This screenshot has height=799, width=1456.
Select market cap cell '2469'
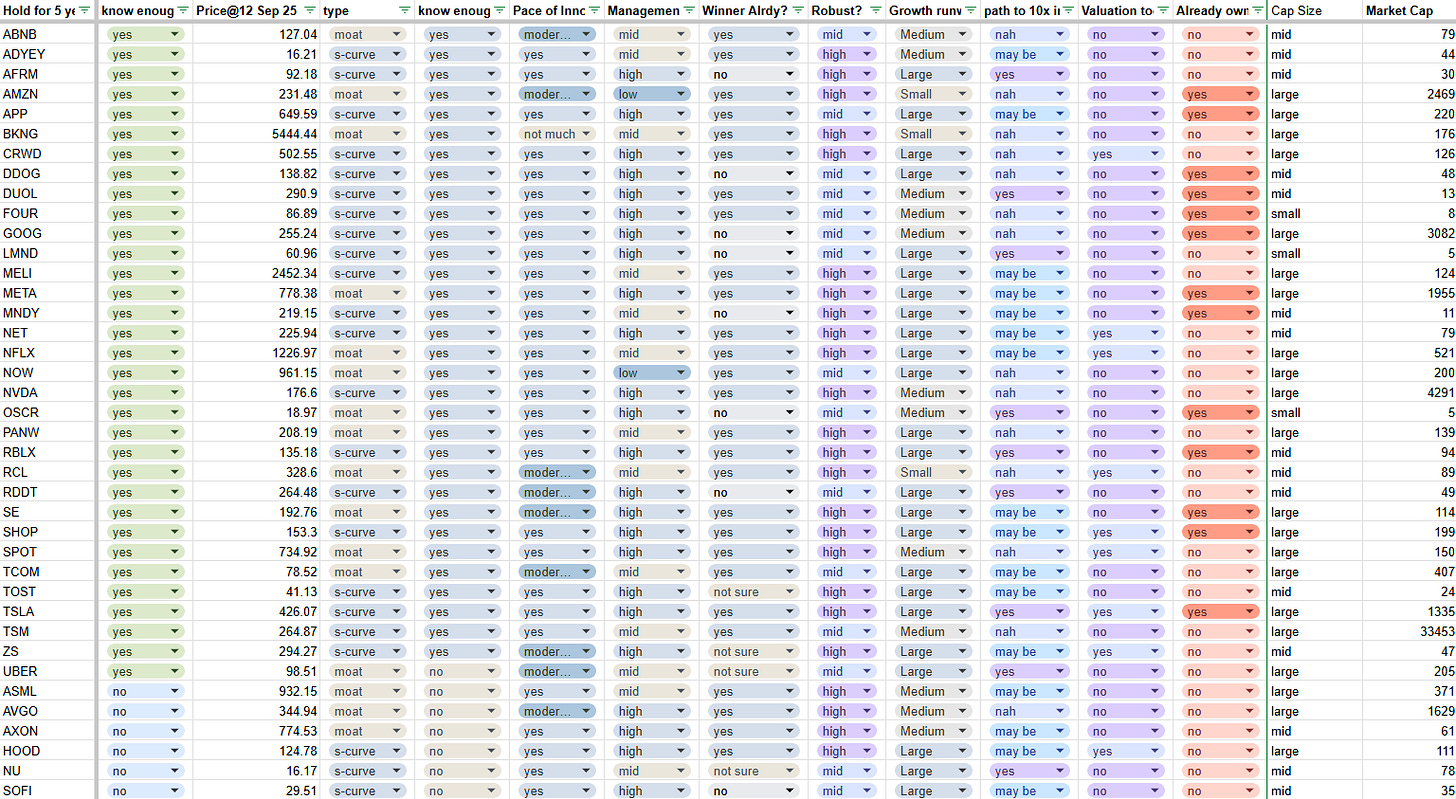1409,94
